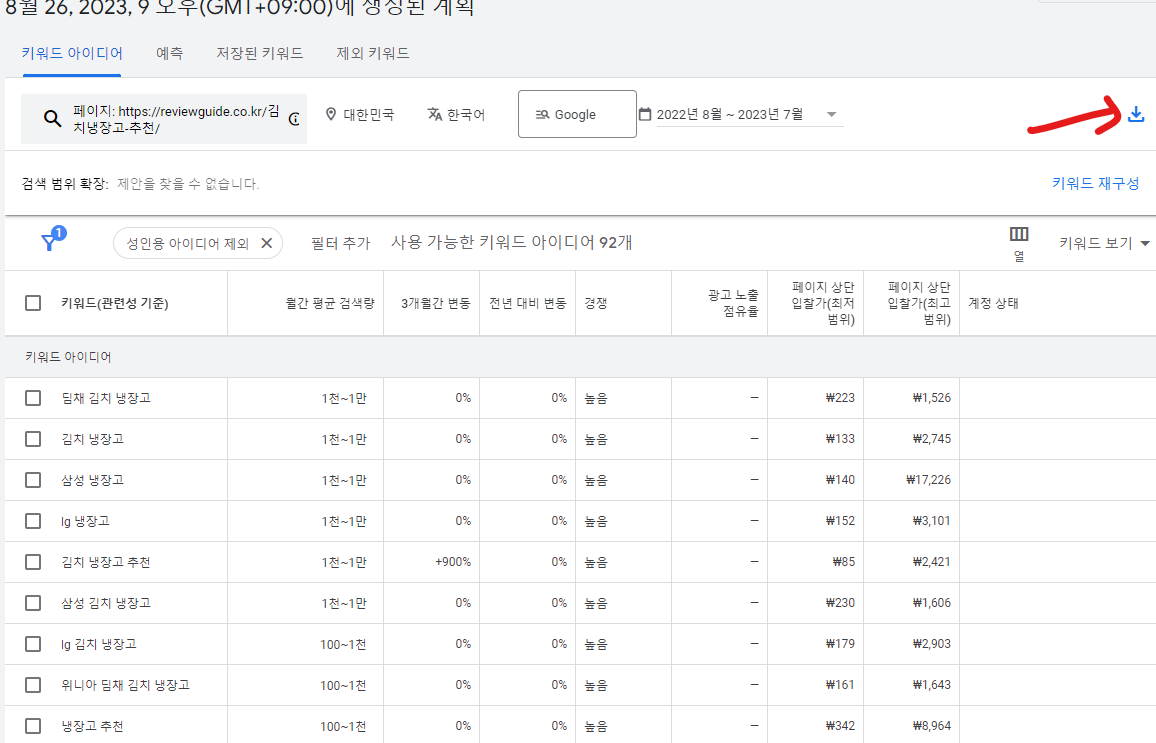Open the 키워드 보기 dropdown
The image size is (1156, 743).
[x=1101, y=242]
